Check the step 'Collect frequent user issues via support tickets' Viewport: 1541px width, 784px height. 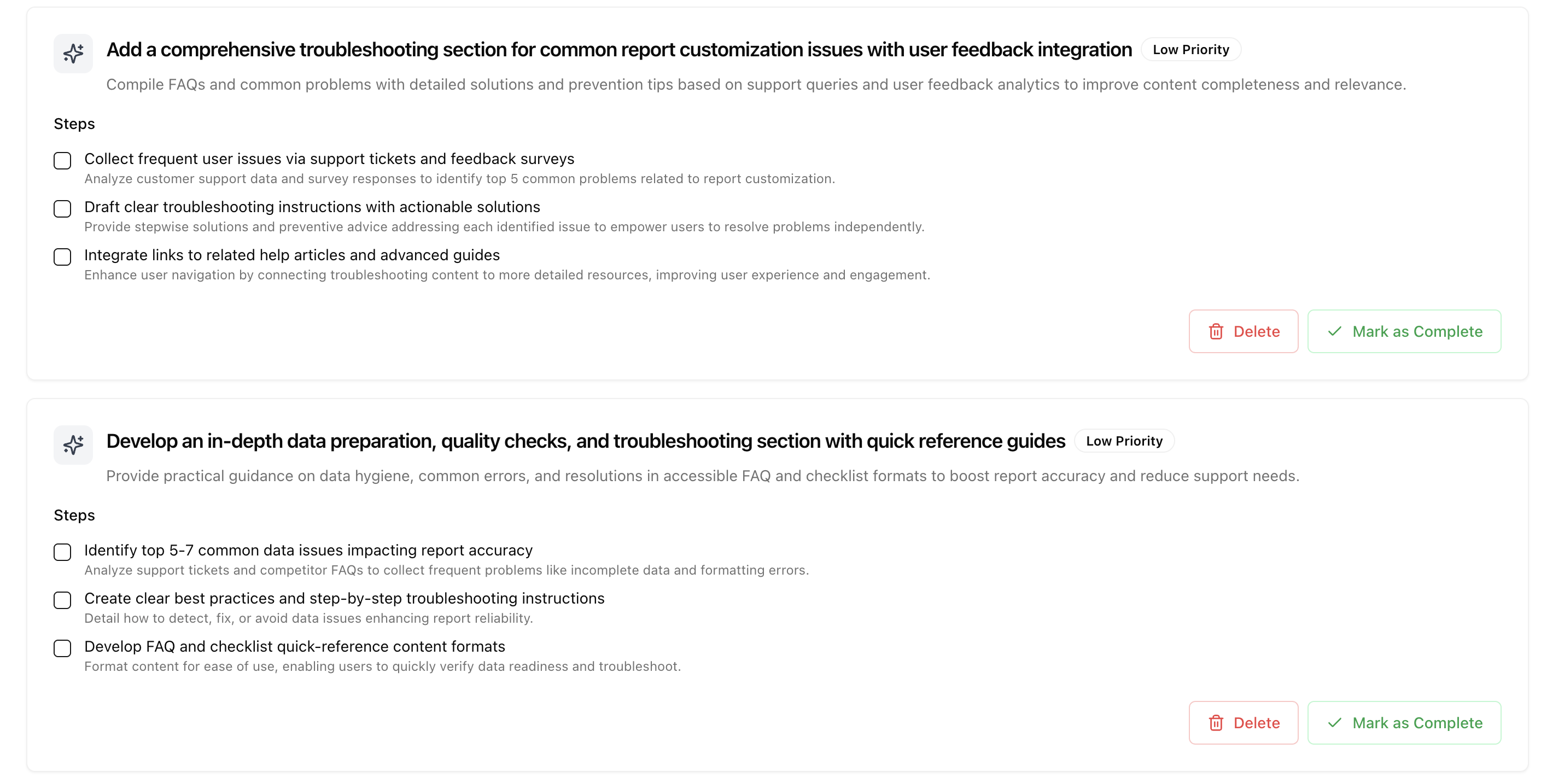coord(62,160)
